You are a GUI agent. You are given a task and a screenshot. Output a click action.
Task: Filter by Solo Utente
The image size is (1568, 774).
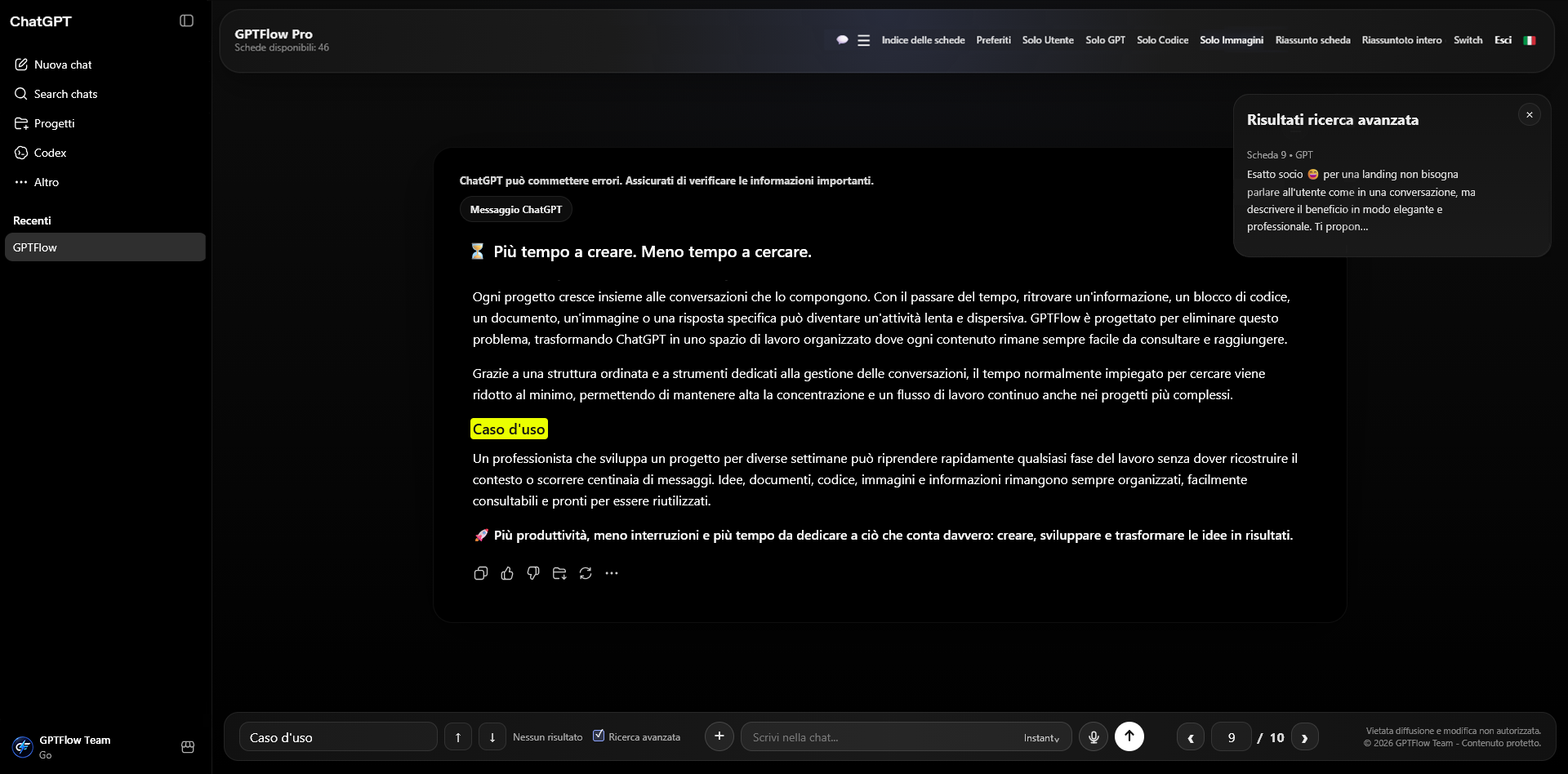click(1048, 40)
